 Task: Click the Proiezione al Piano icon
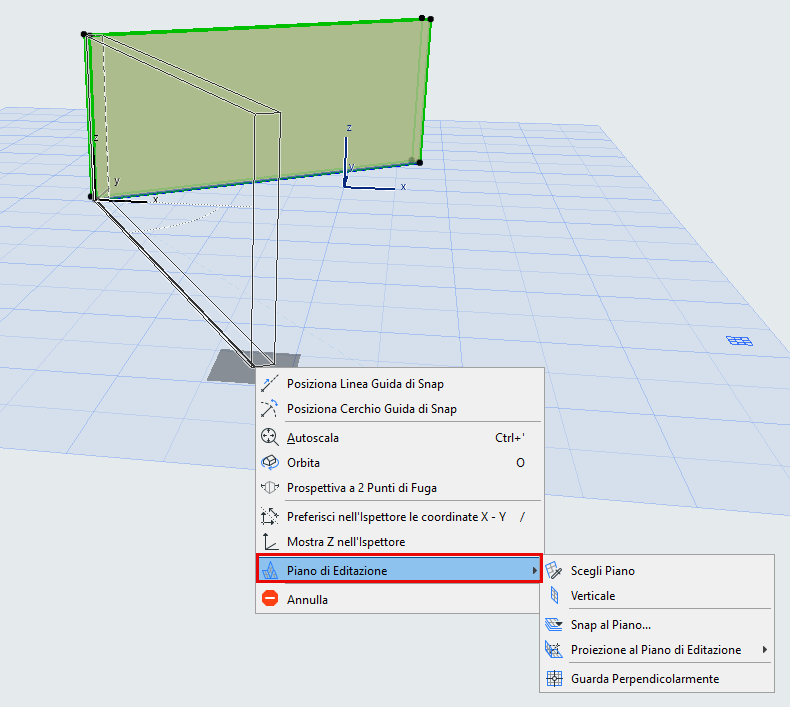tap(554, 650)
